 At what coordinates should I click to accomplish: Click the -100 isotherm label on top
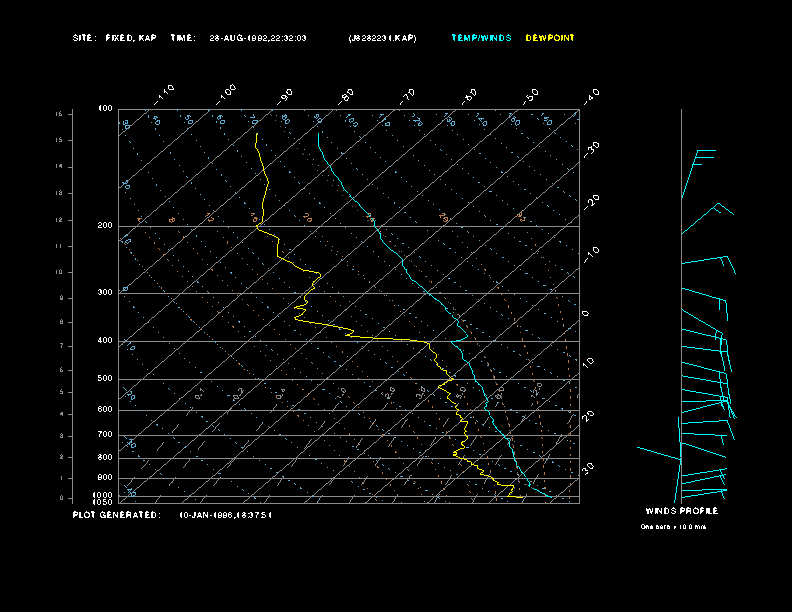226,94
